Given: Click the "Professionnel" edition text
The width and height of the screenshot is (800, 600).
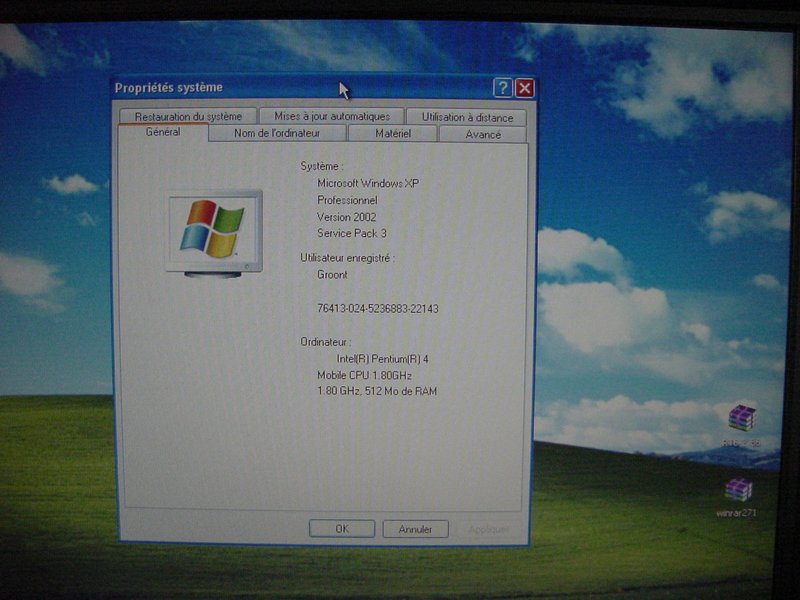Looking at the screenshot, I should pyautogui.click(x=347, y=200).
